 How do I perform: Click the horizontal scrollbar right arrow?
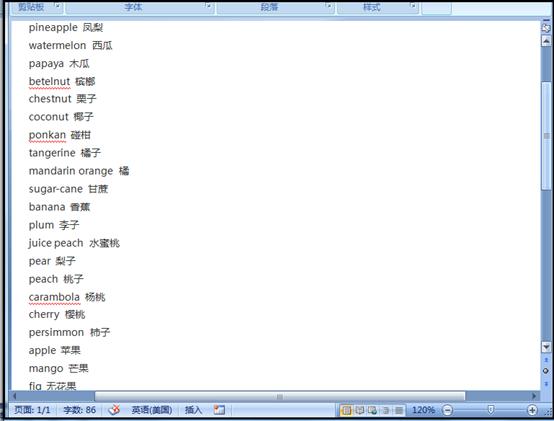click(534, 396)
